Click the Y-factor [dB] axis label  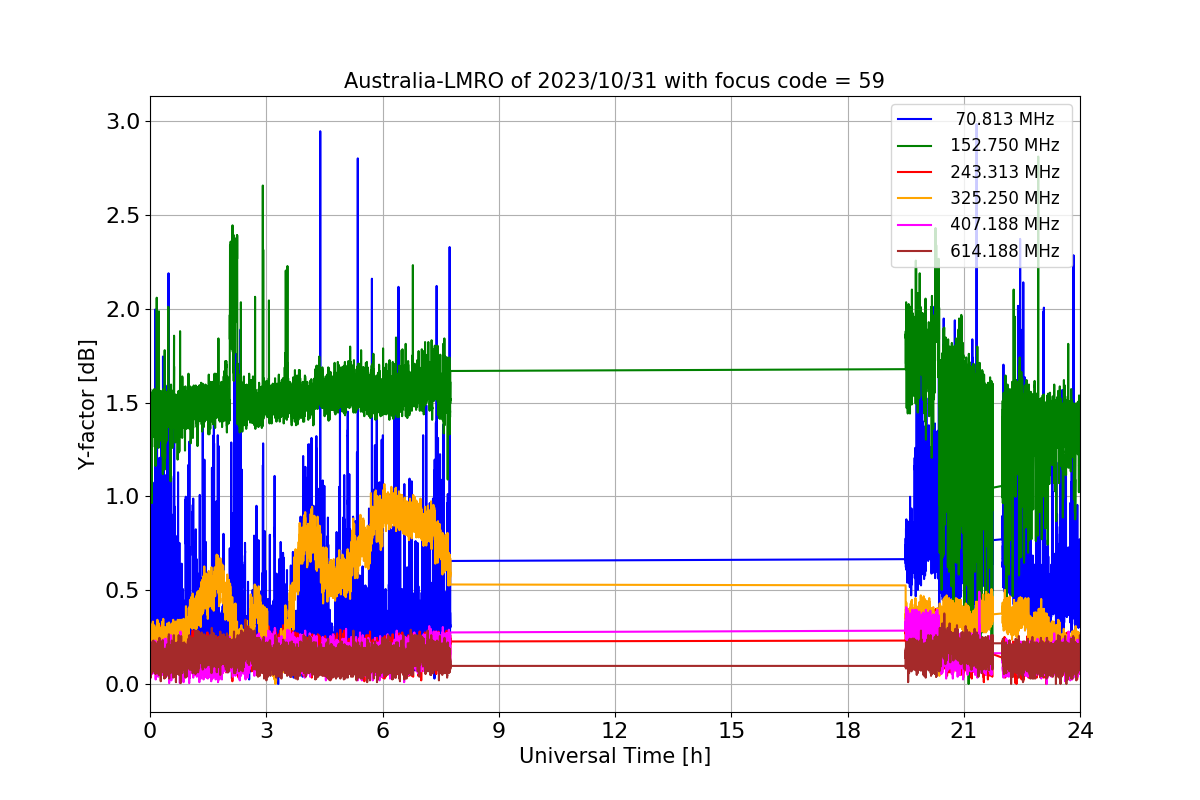click(x=88, y=405)
